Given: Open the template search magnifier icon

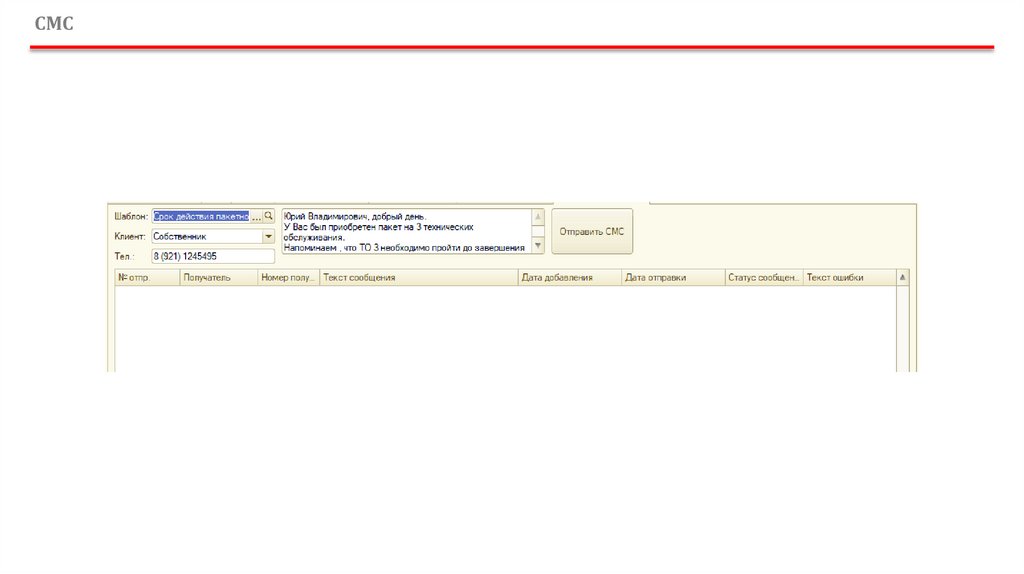Looking at the screenshot, I should pos(268,216).
